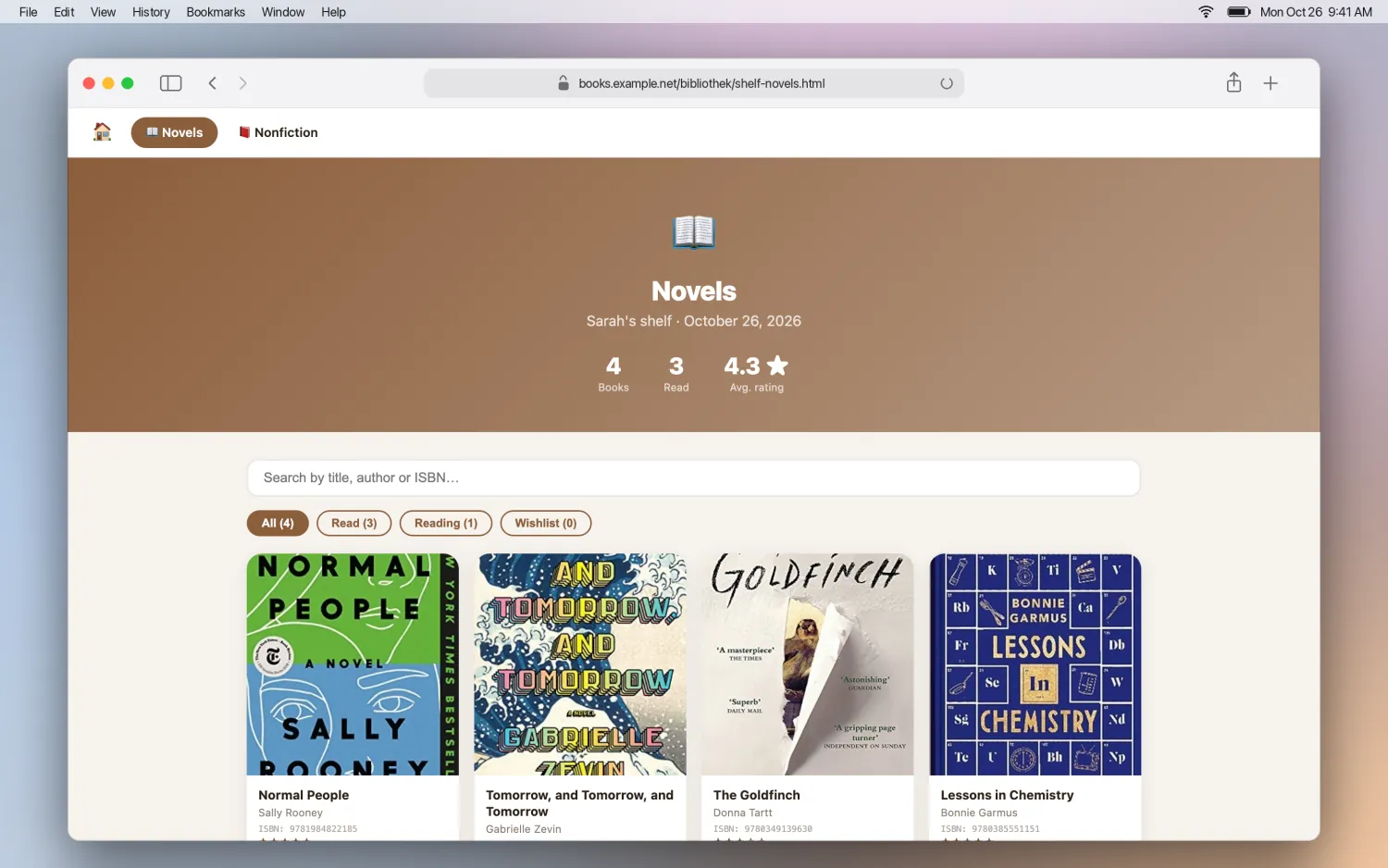Click the author name Bonnie Garmus

[979, 812]
